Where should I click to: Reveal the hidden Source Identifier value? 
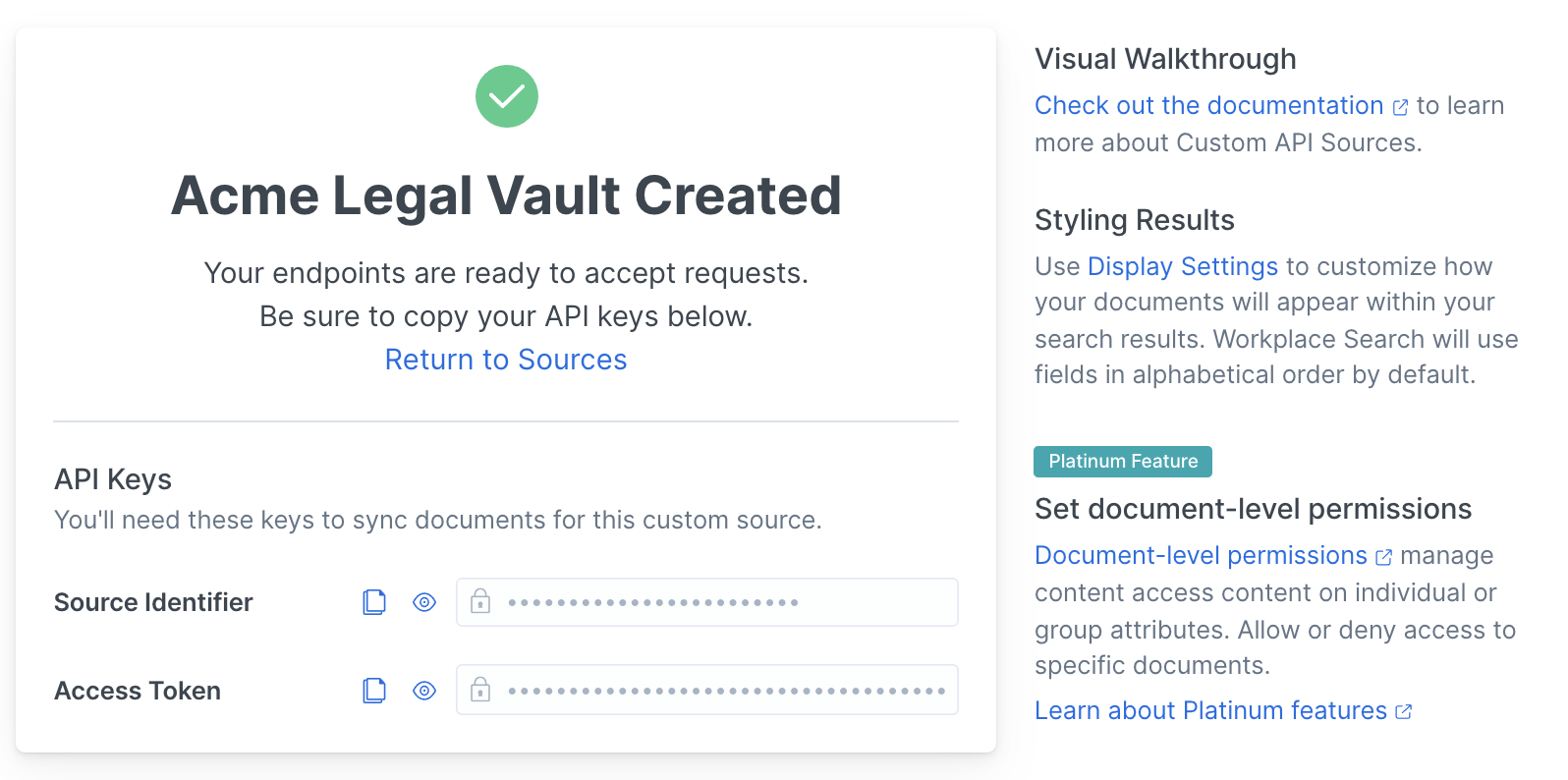(424, 602)
